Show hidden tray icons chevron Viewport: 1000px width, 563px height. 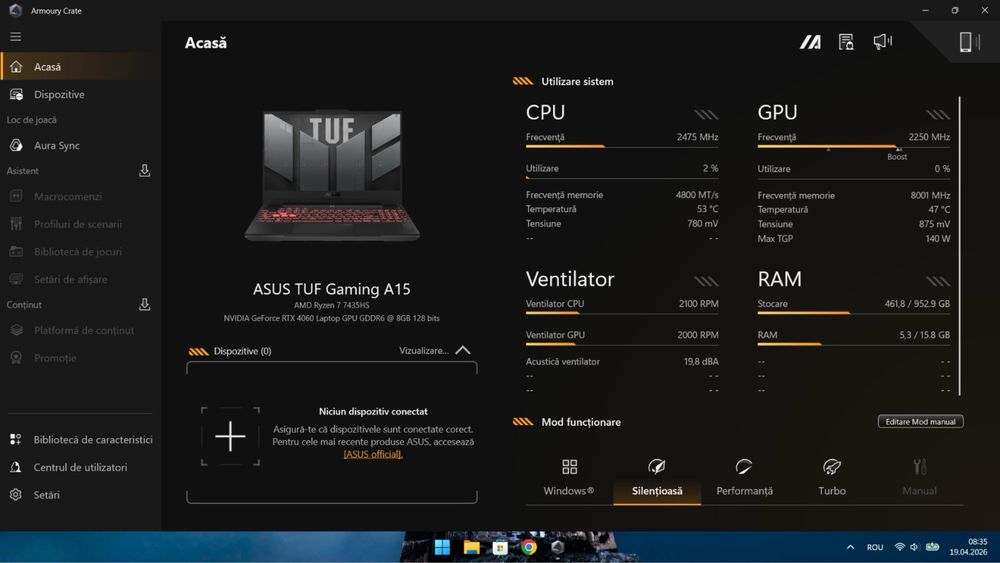(850, 547)
